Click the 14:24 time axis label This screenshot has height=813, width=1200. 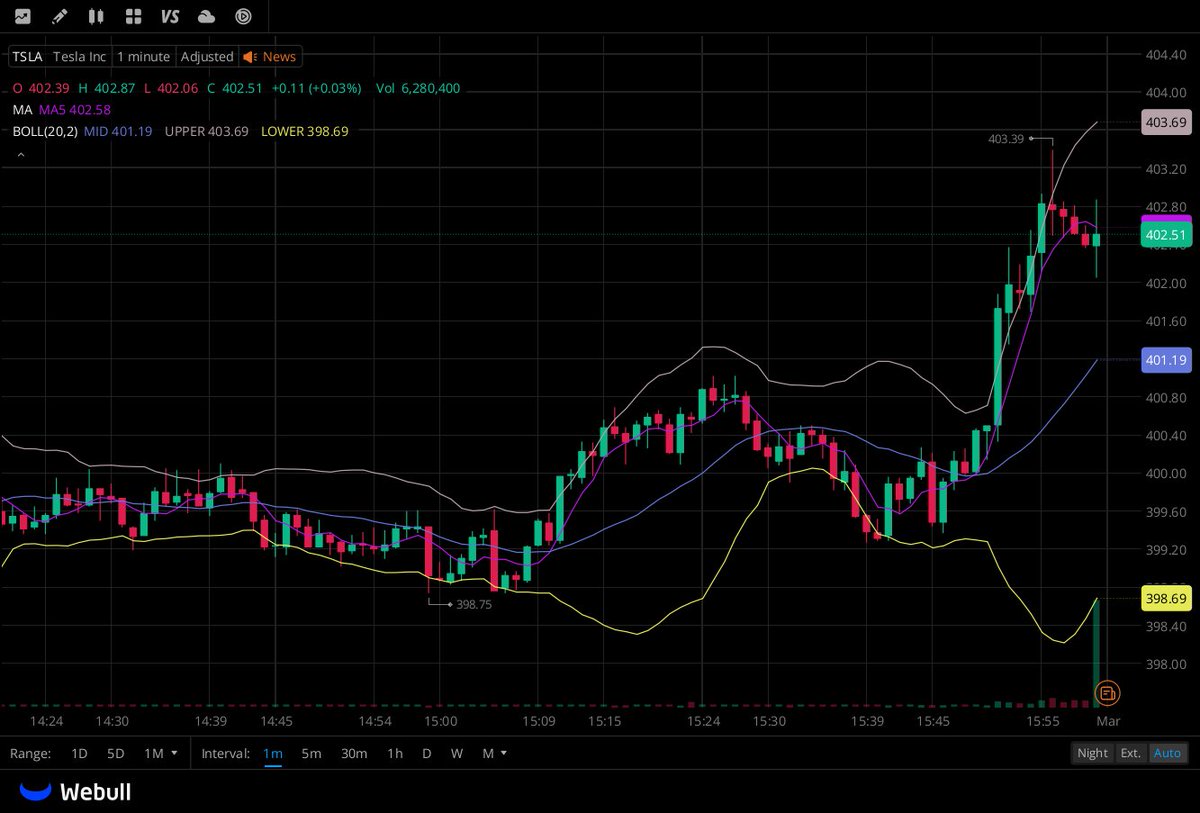46,721
